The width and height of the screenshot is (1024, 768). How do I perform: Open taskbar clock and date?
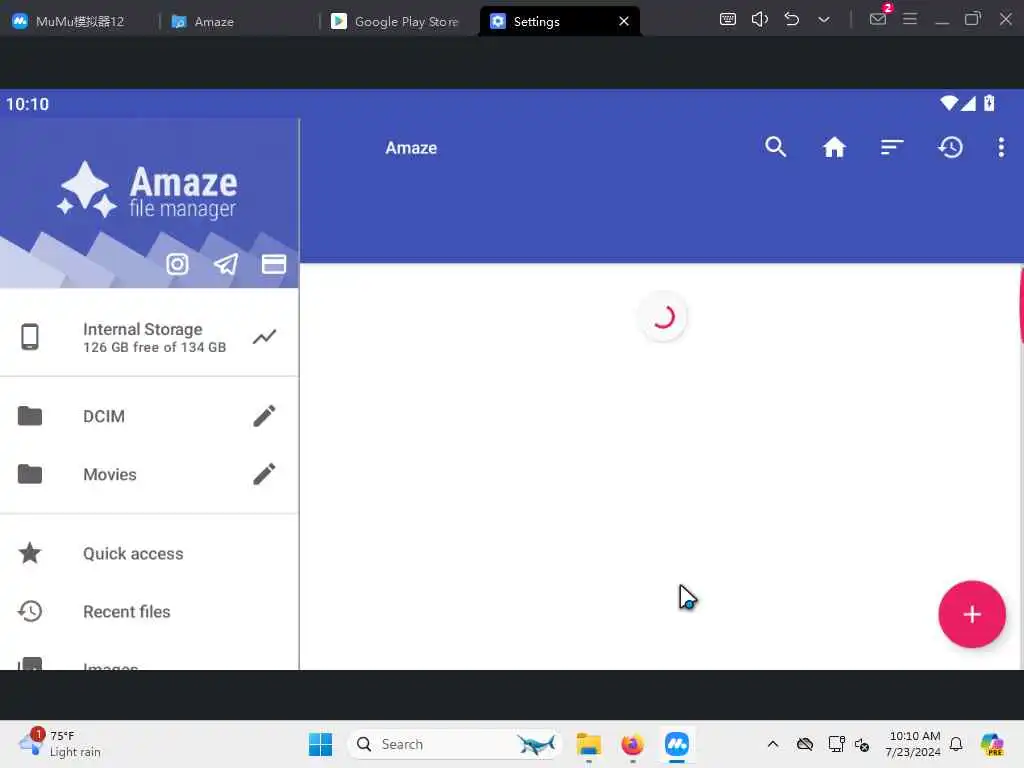pyautogui.click(x=914, y=744)
